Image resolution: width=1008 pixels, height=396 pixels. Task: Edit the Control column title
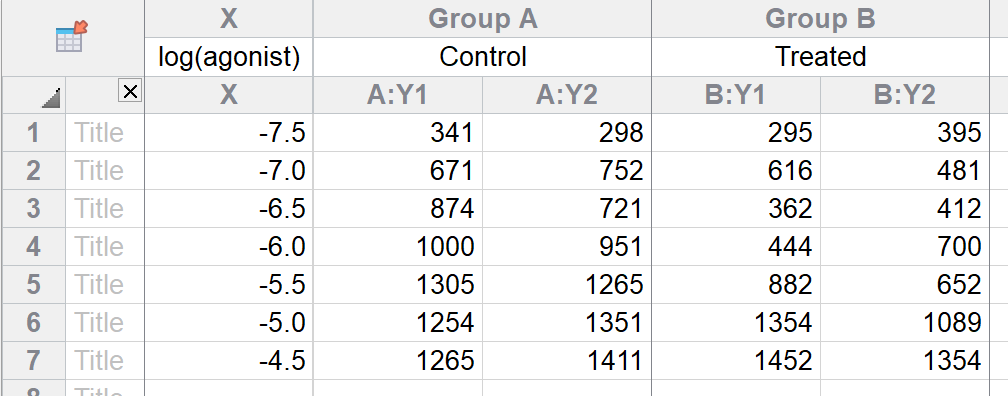pyautogui.click(x=482, y=57)
